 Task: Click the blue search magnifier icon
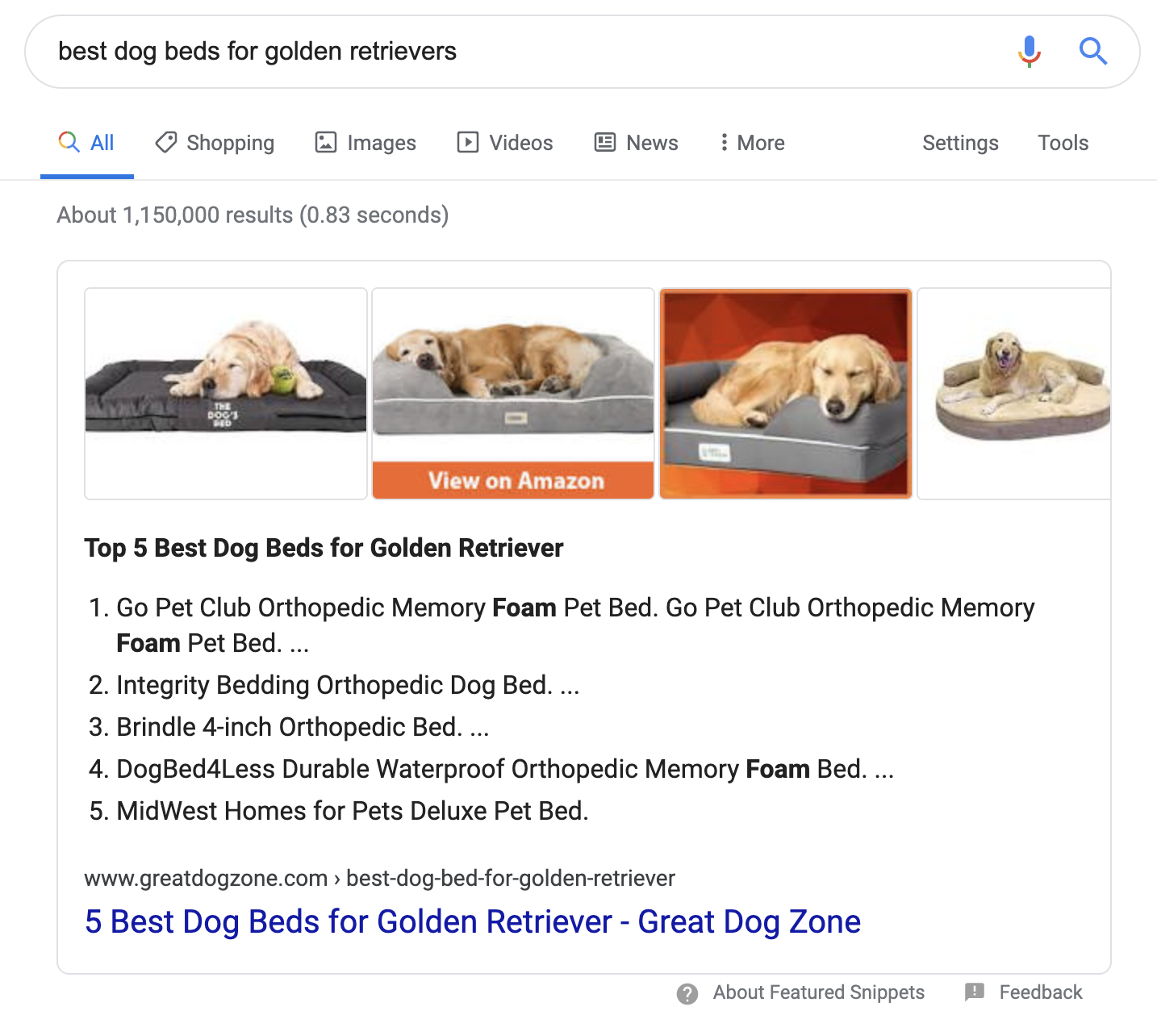click(1092, 52)
